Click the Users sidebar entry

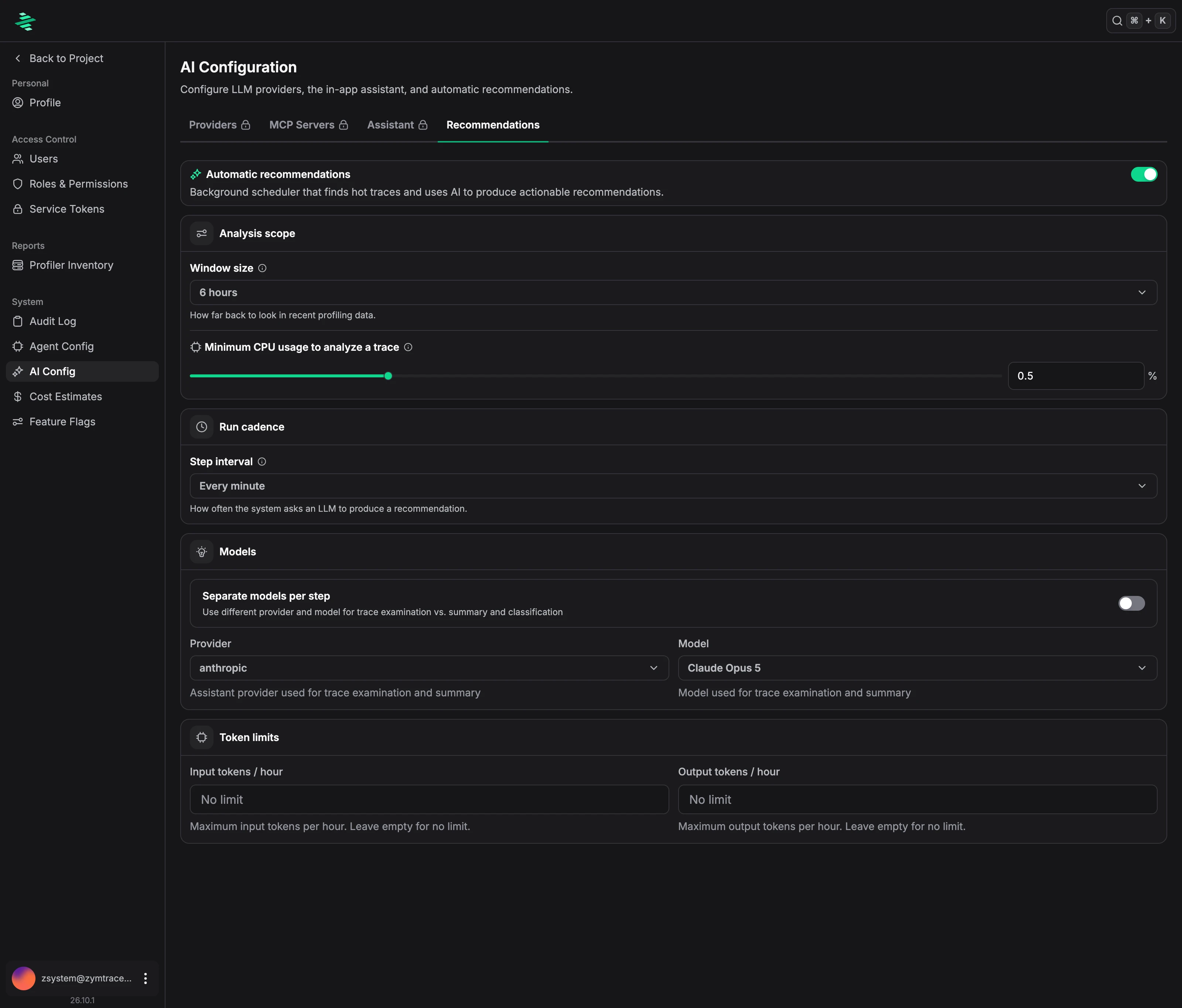point(82,158)
